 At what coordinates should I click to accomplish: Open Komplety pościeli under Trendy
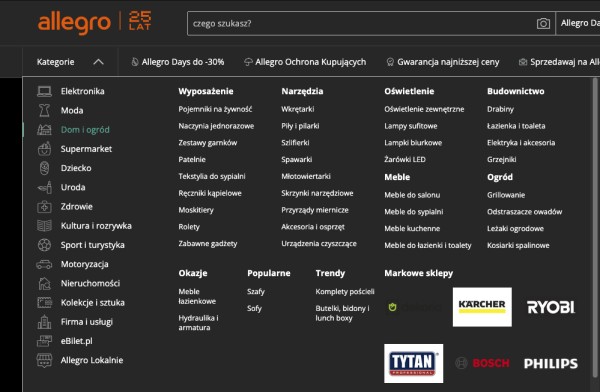[345, 291]
